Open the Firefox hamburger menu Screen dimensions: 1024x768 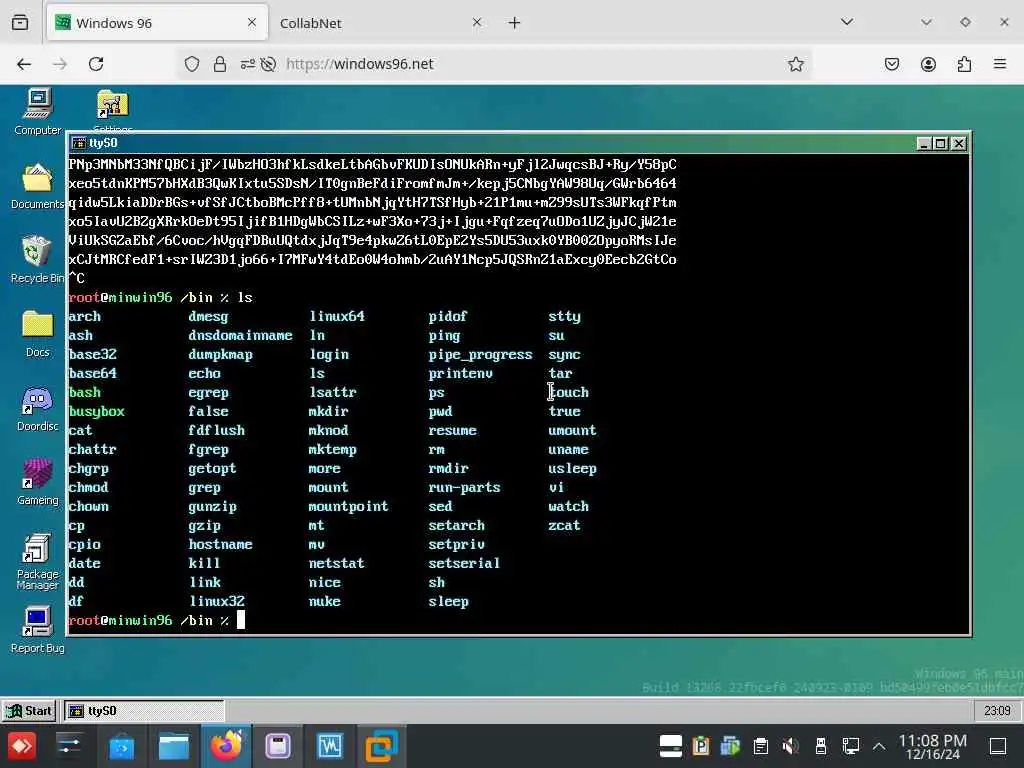click(1000, 64)
